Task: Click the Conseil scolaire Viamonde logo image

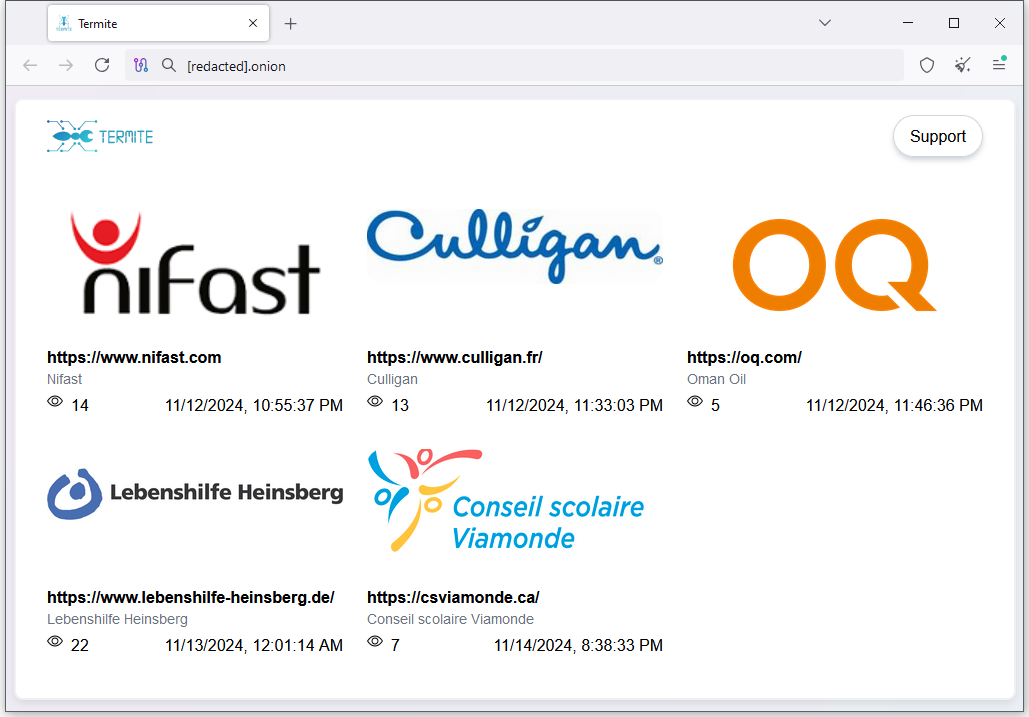Action: (x=506, y=501)
